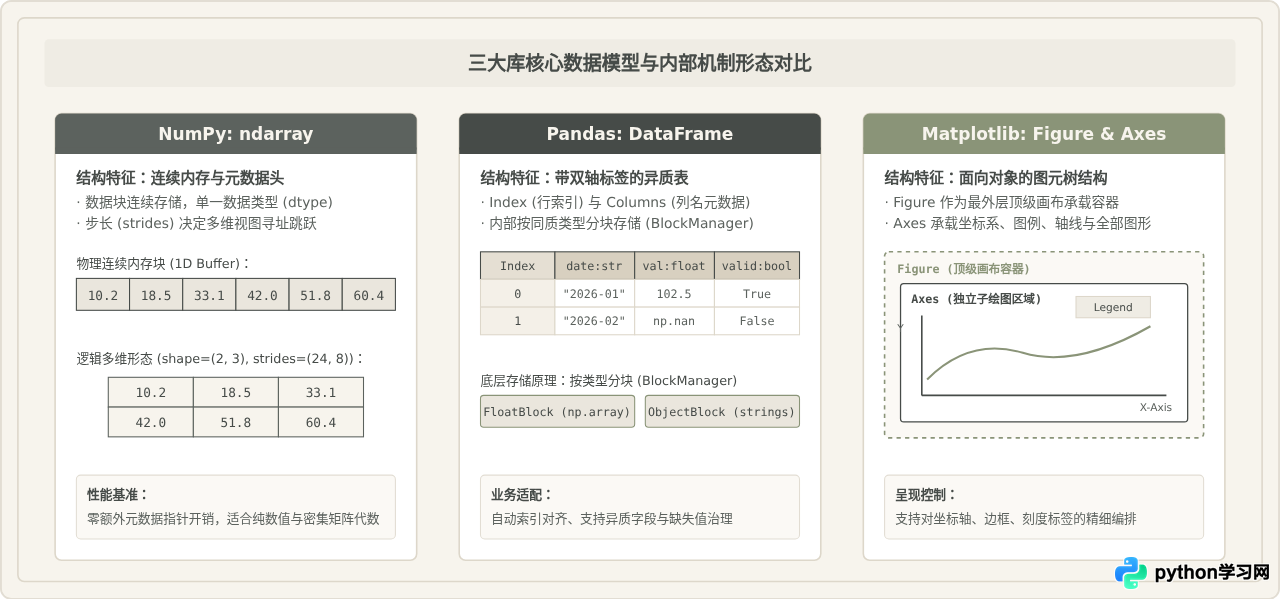The height and width of the screenshot is (600, 1280).
Task: Click text 支持对坐标轴、边框、刻度标签的精细编排
Action: [x=1016, y=519]
